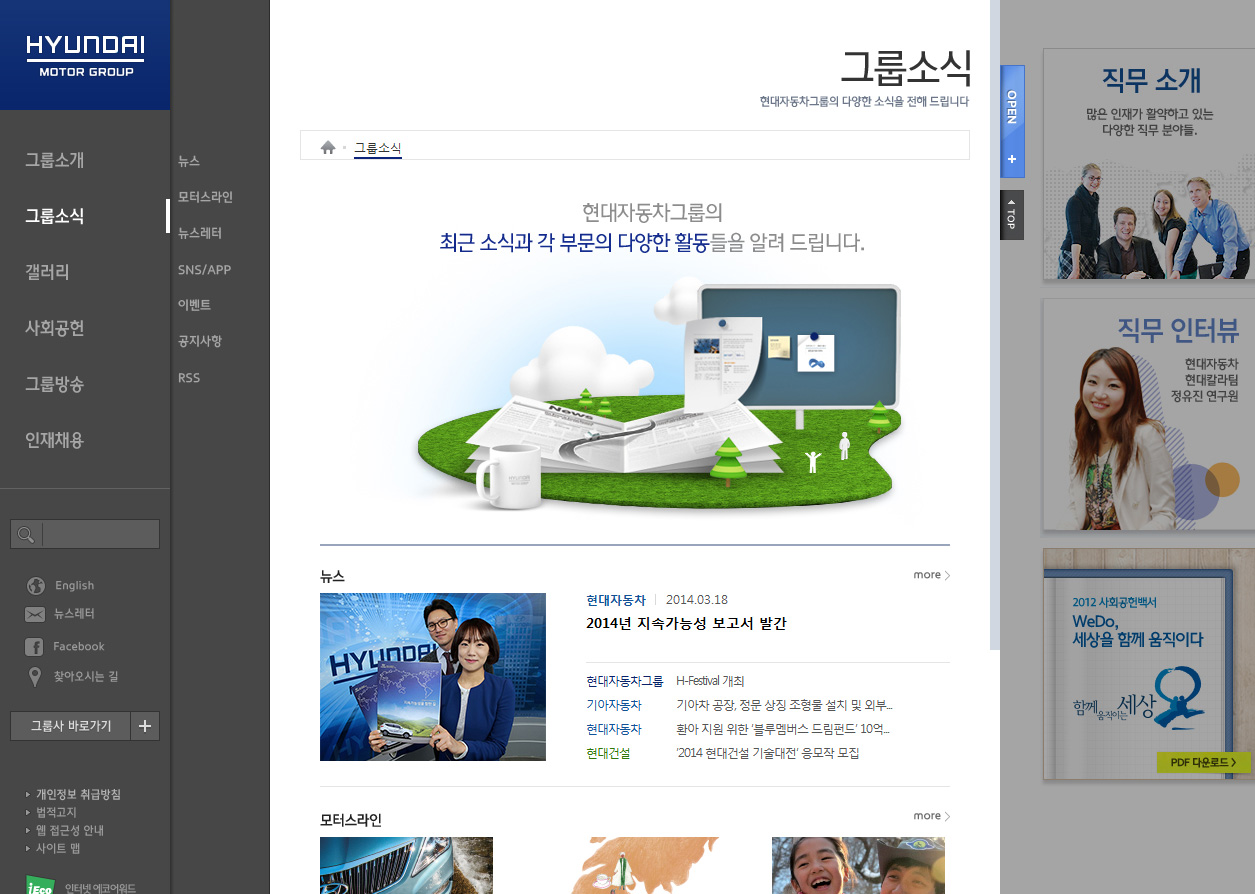Click the magnifier search icon

pos(26,534)
